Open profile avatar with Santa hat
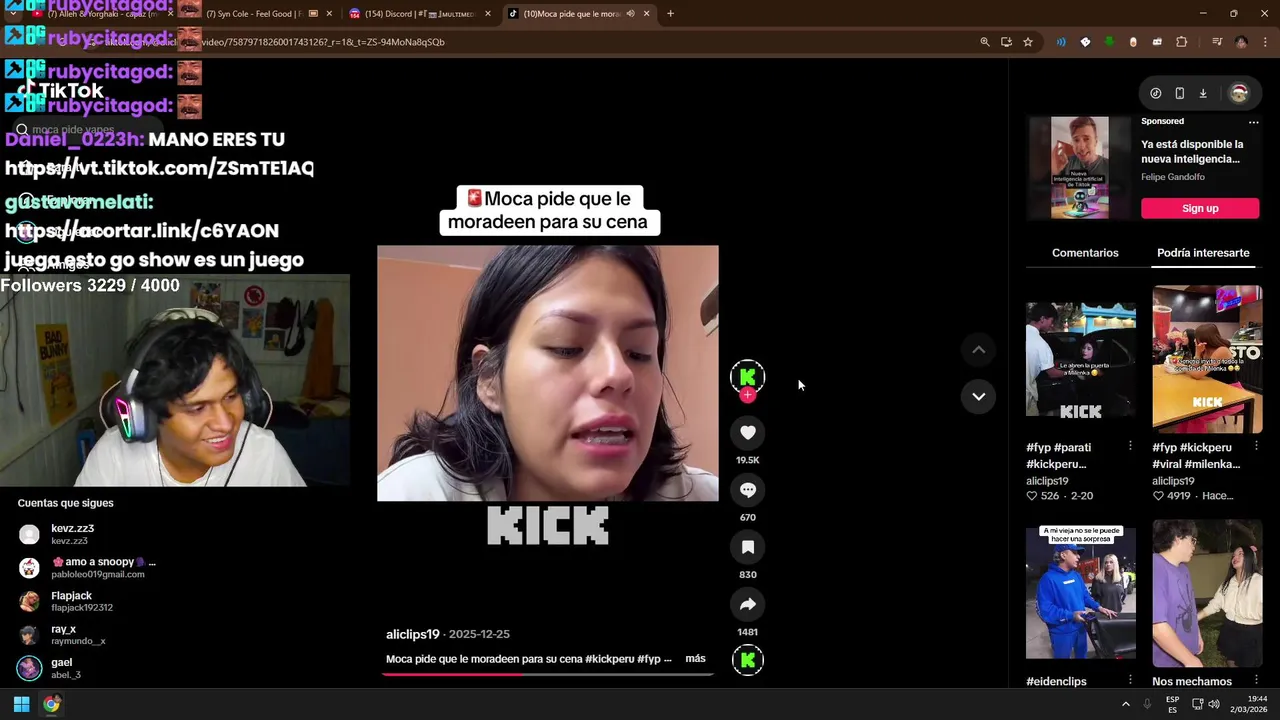 1239,93
